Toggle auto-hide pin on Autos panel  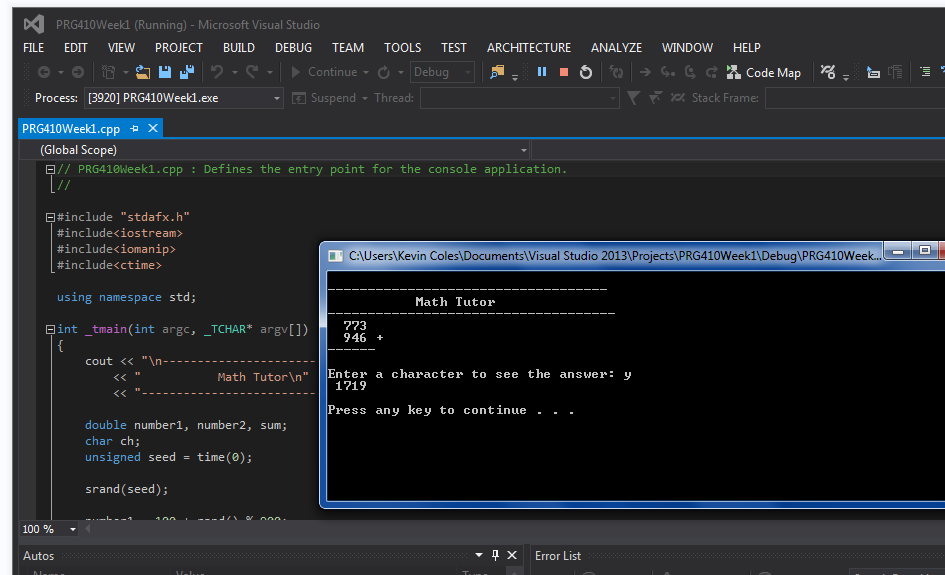click(x=495, y=555)
